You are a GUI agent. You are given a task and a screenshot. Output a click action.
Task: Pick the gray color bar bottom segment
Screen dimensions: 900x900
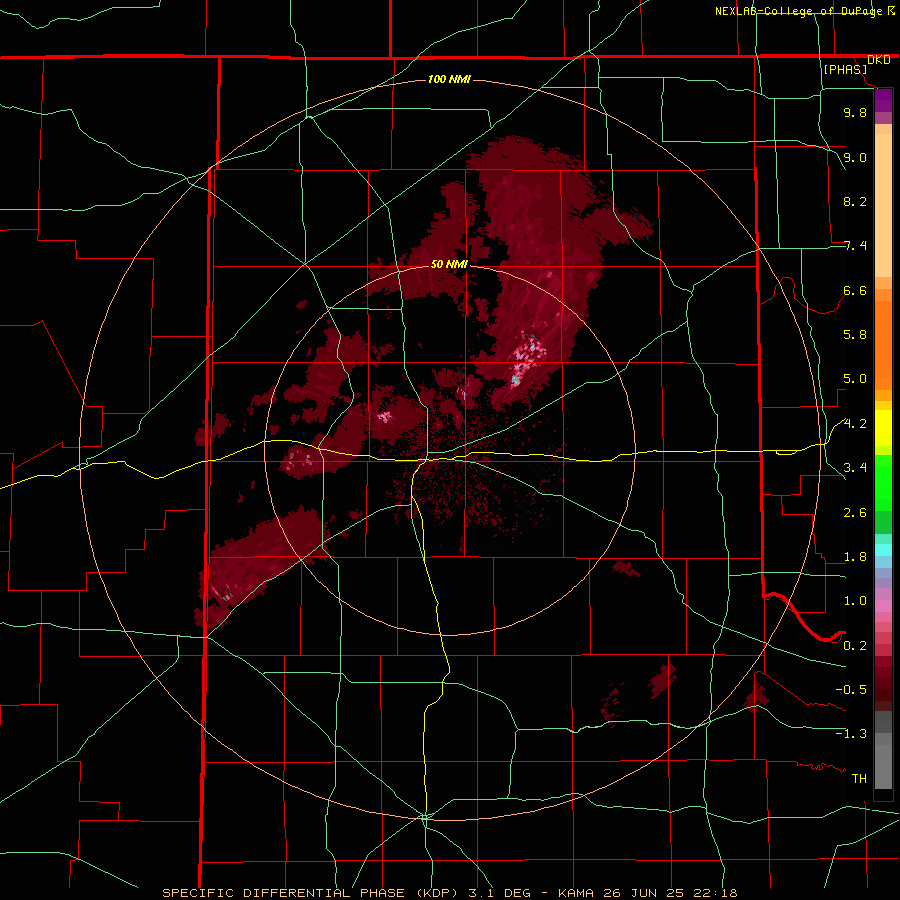click(x=883, y=767)
